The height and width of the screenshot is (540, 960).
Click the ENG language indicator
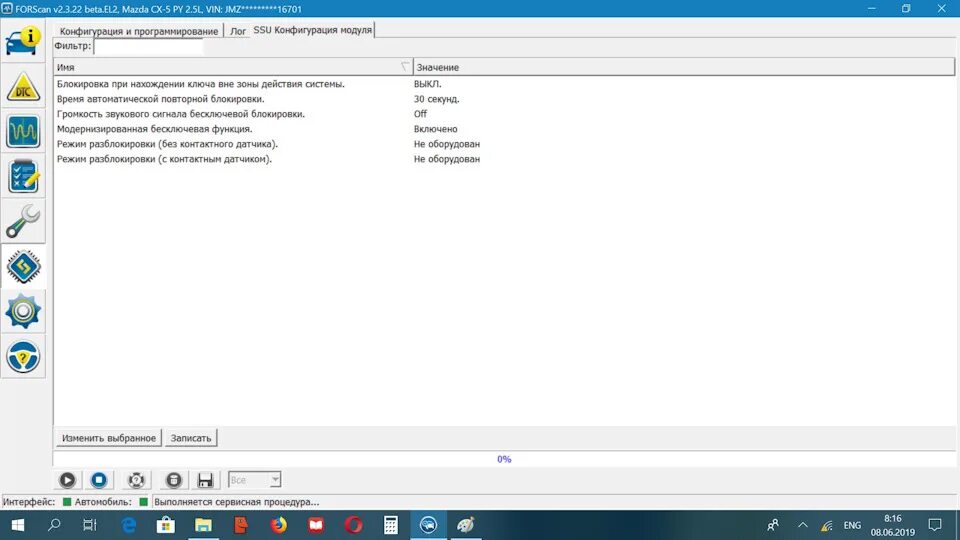click(852, 525)
